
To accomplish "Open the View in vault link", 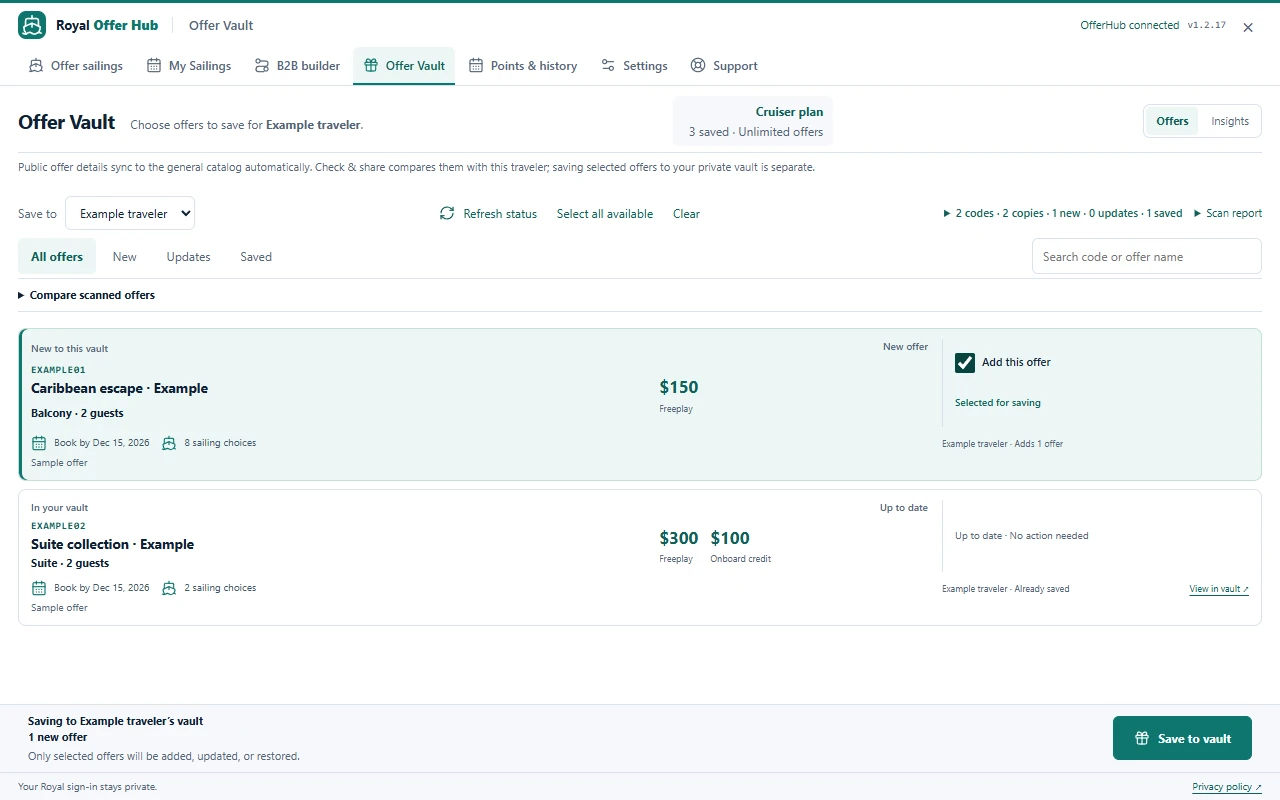I will click(1219, 589).
